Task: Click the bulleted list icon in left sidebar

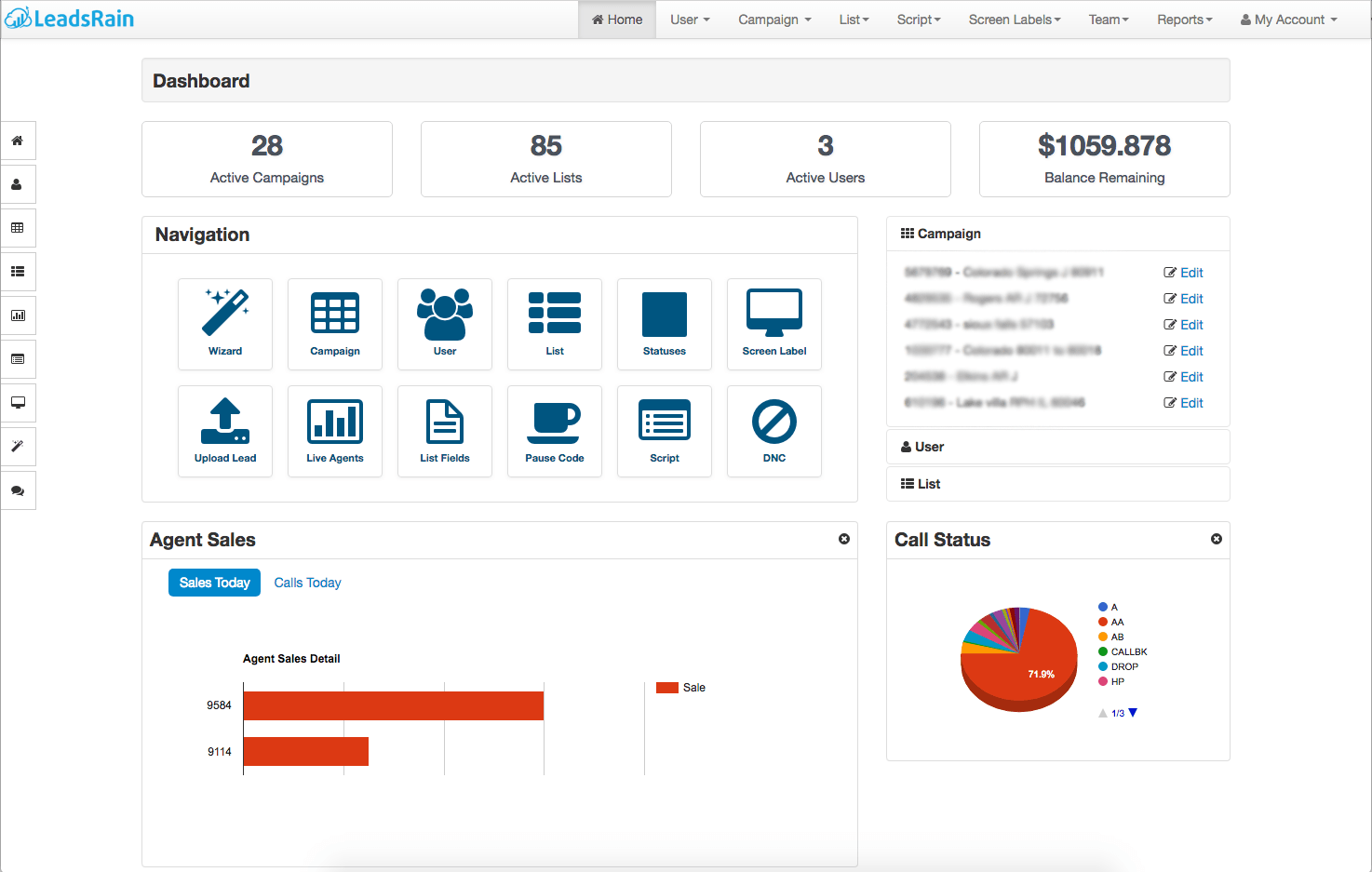Action: pos(18,272)
